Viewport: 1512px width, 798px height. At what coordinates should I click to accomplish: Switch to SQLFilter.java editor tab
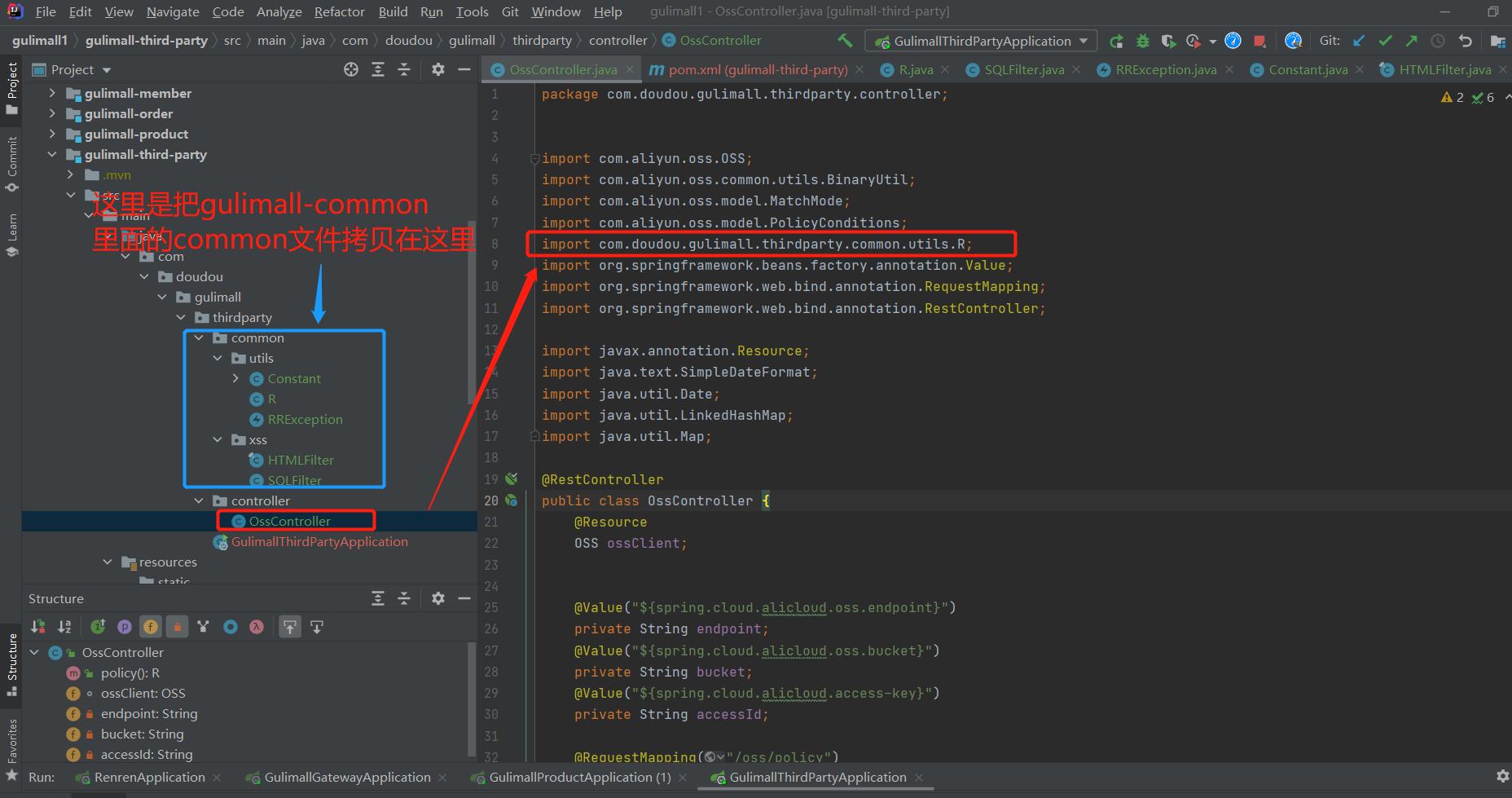tap(1024, 70)
